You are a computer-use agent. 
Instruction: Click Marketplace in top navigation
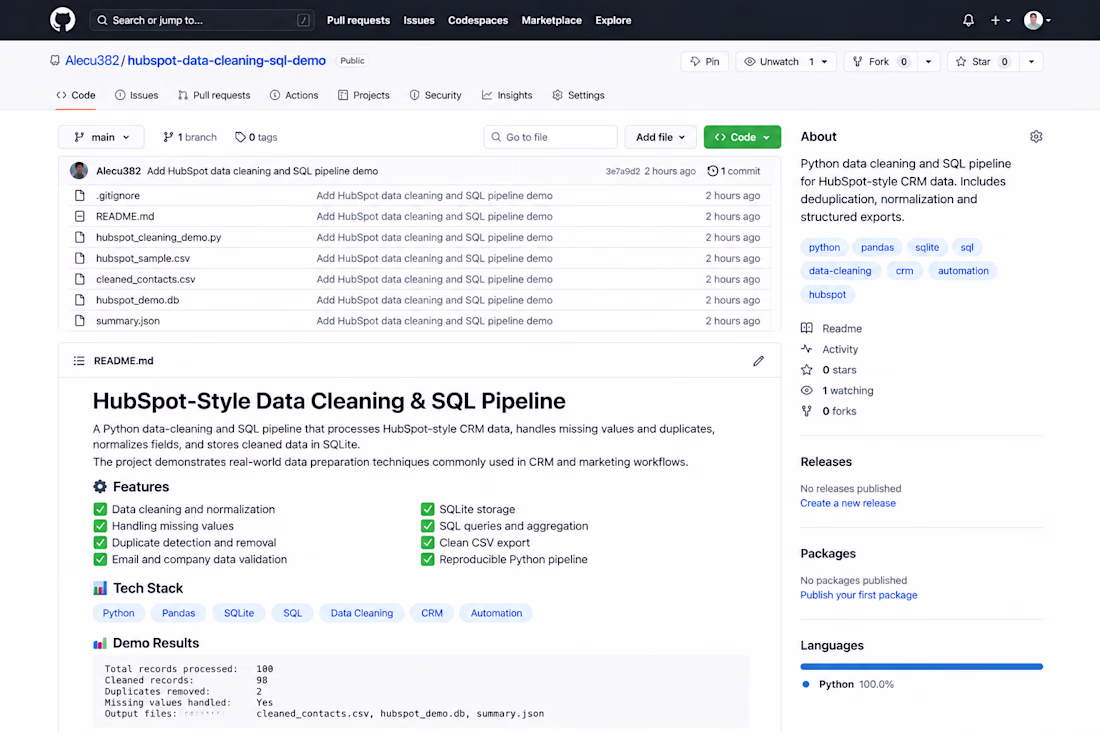(x=551, y=20)
